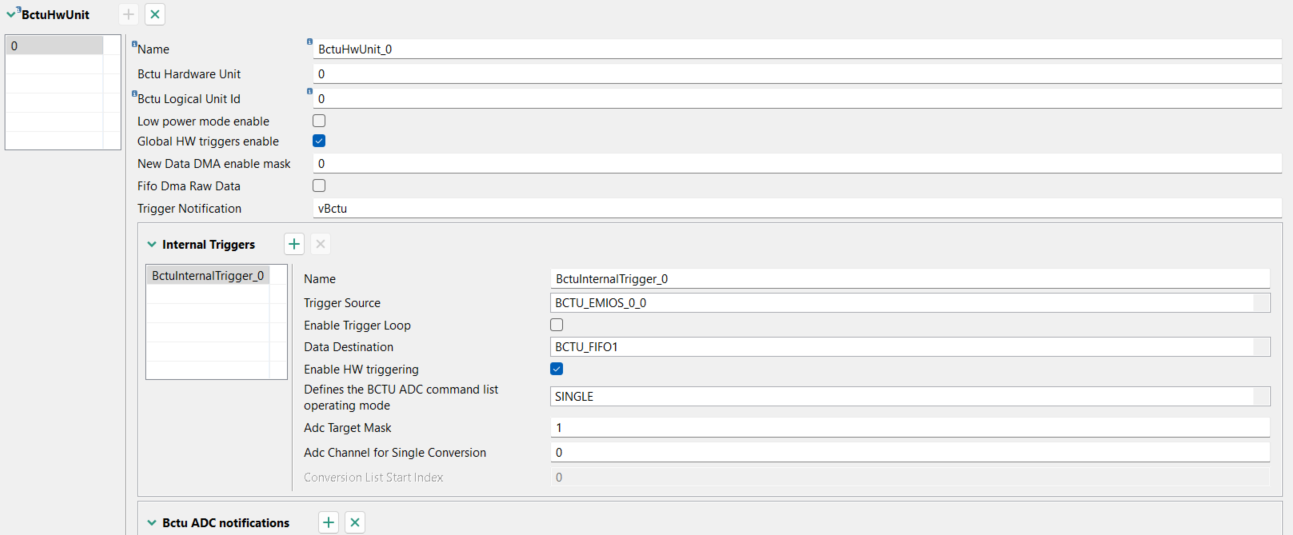1293x535 pixels.
Task: Uncheck Global HW triggers enable
Action: (319, 141)
